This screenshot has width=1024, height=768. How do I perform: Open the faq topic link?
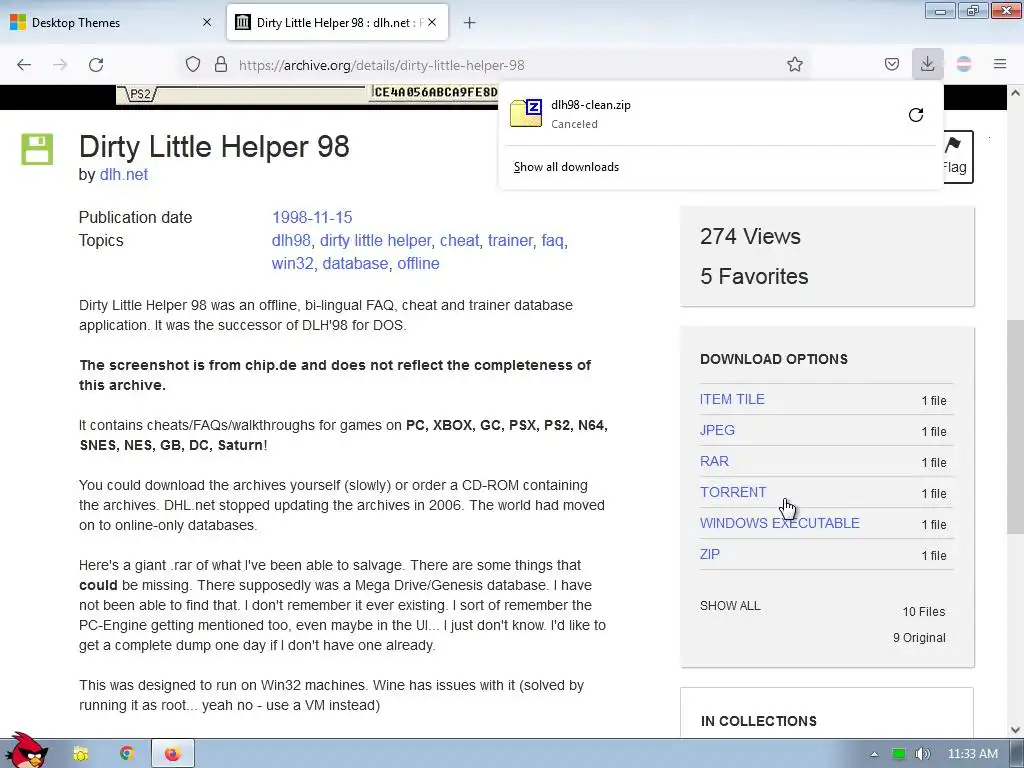[552, 240]
